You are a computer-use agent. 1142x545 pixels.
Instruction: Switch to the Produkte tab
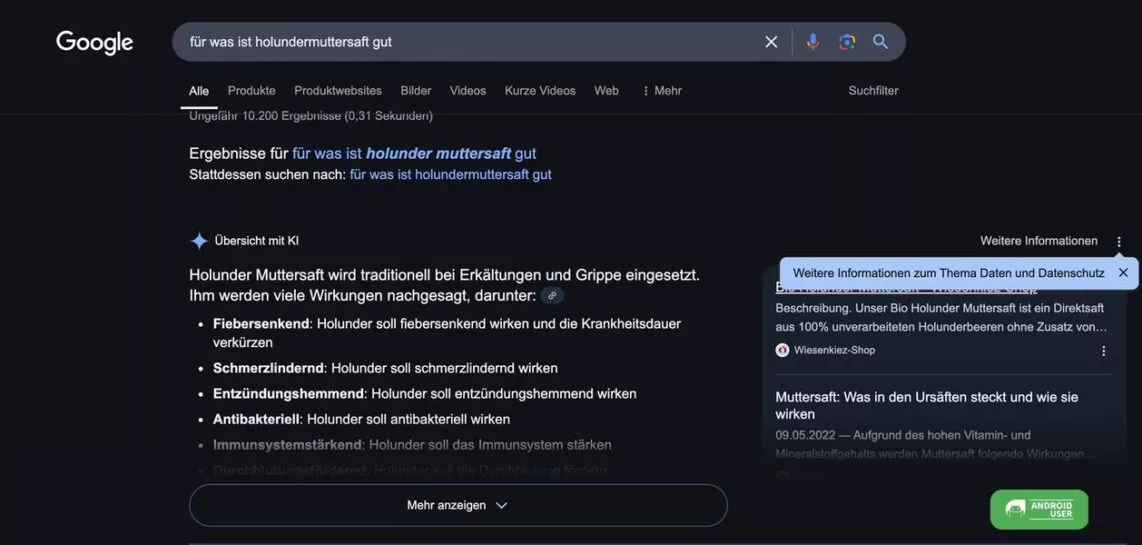pyautogui.click(x=251, y=90)
